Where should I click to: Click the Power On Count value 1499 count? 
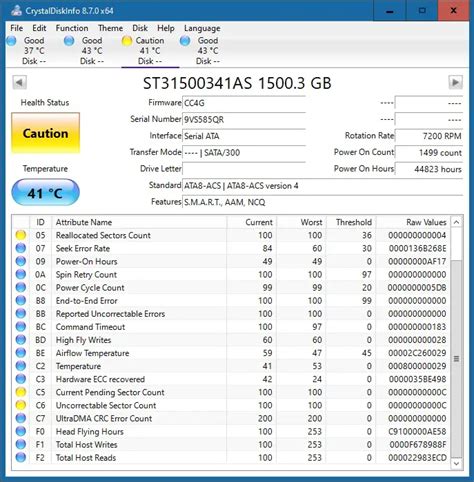tap(429, 153)
